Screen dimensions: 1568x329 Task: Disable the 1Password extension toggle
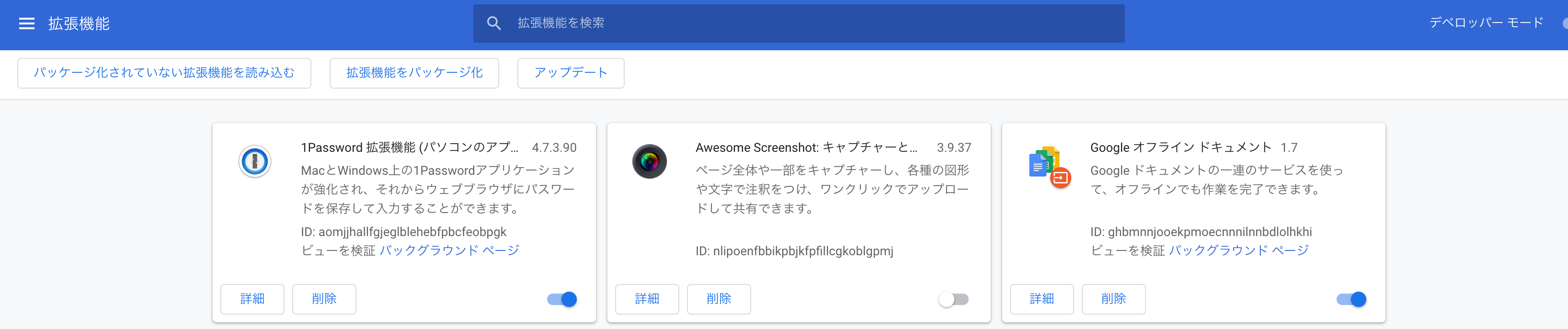pos(562,299)
